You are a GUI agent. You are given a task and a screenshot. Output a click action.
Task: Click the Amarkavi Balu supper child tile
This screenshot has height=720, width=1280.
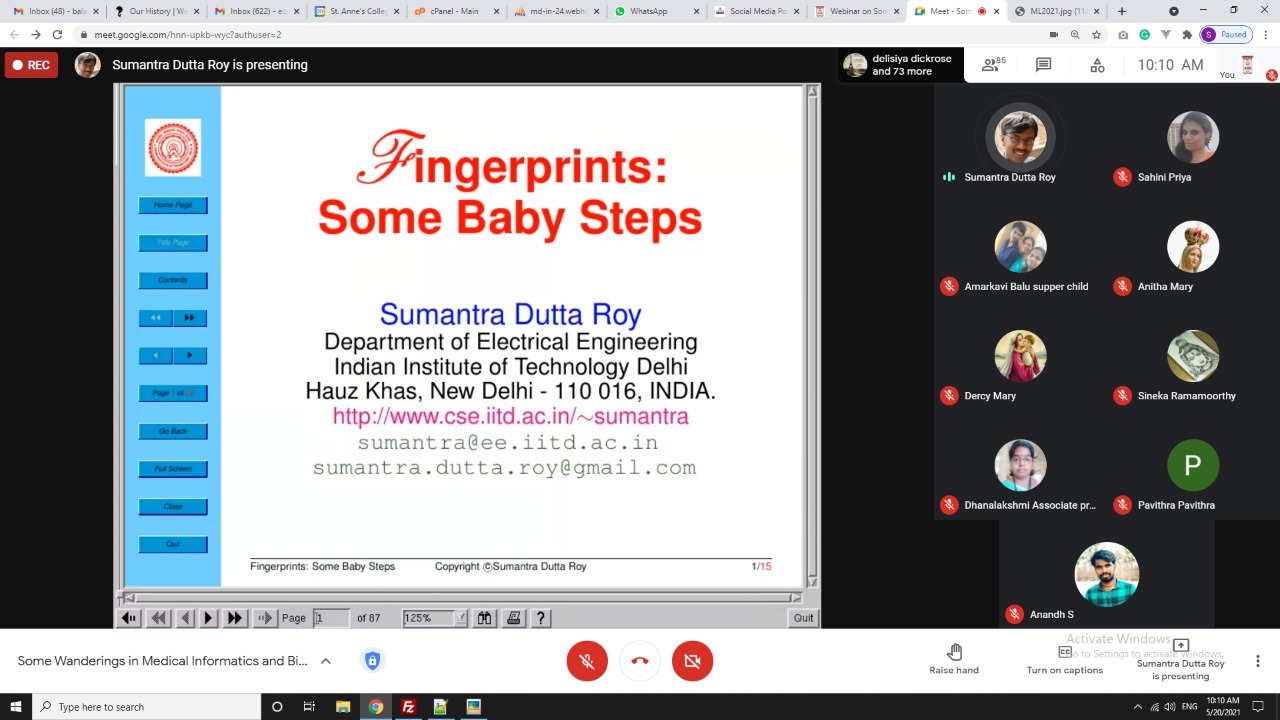(1020, 247)
